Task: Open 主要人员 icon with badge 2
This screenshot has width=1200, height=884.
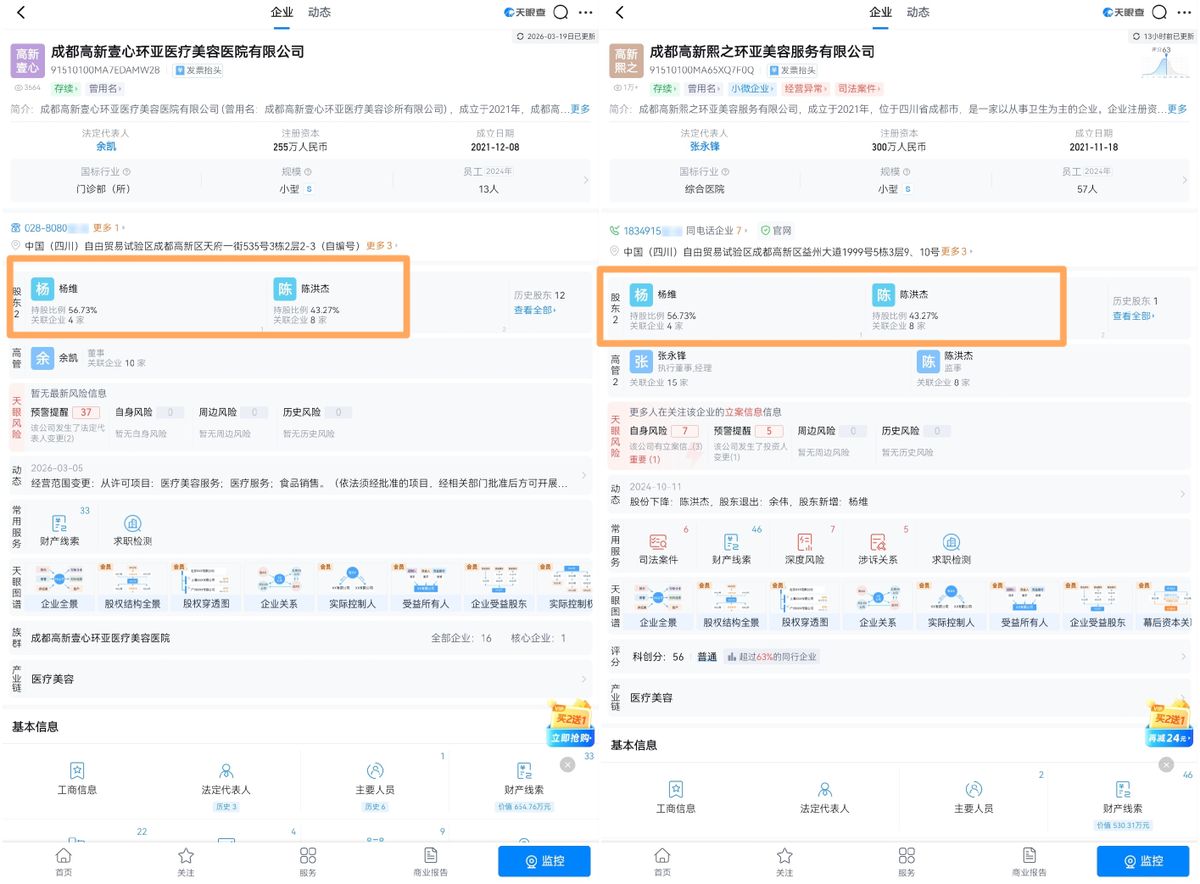Action: pos(974,798)
